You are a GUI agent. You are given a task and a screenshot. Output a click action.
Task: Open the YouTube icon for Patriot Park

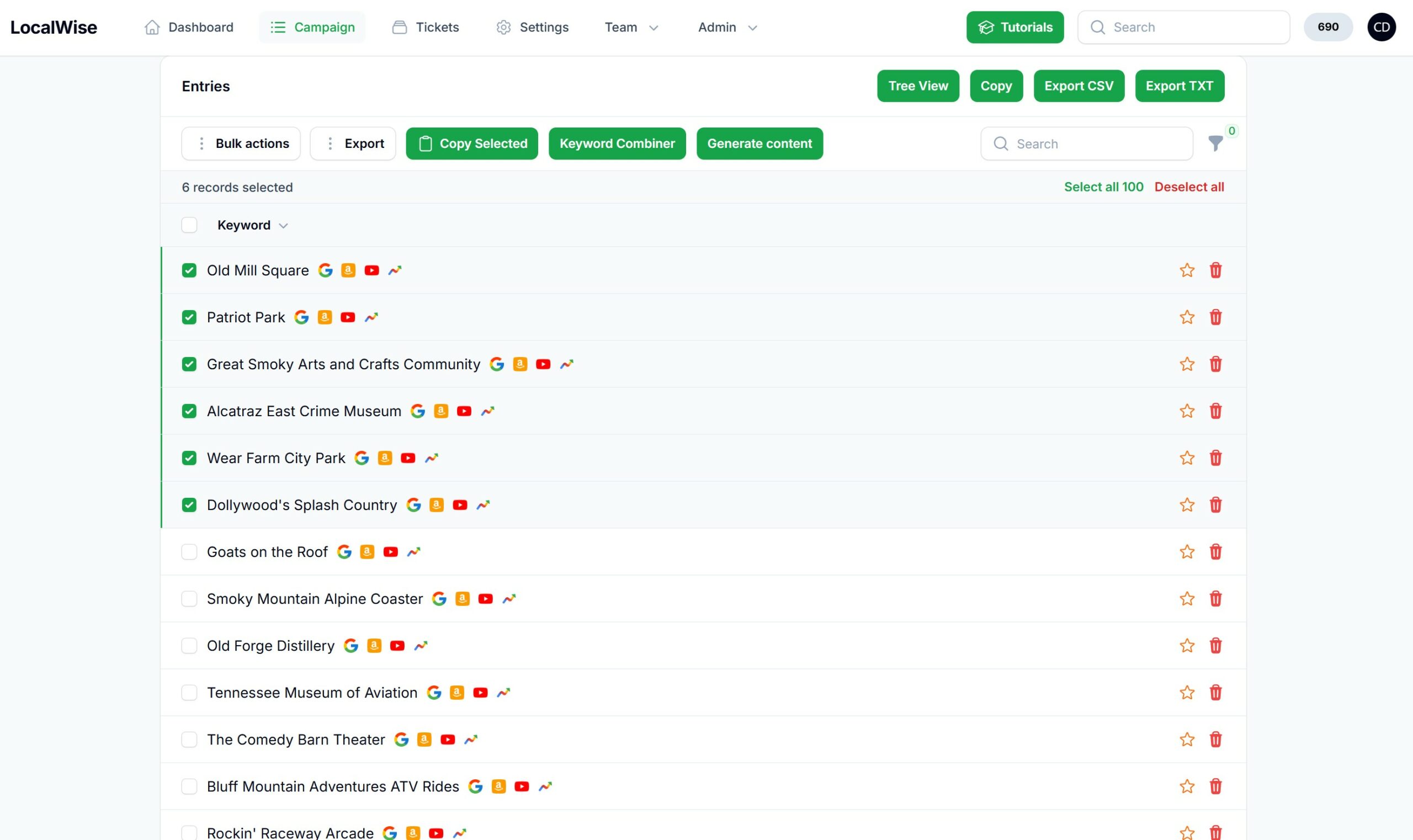click(x=348, y=317)
